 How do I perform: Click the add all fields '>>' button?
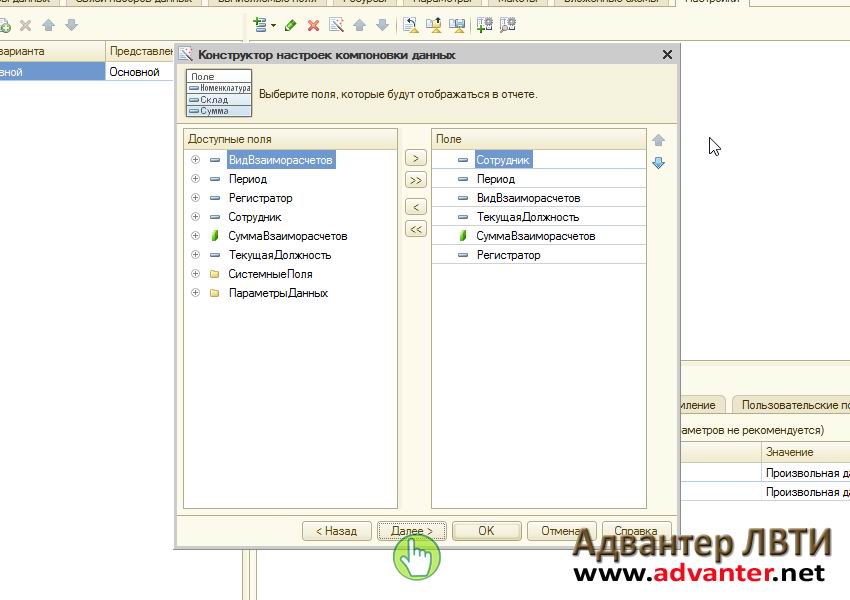(x=415, y=181)
